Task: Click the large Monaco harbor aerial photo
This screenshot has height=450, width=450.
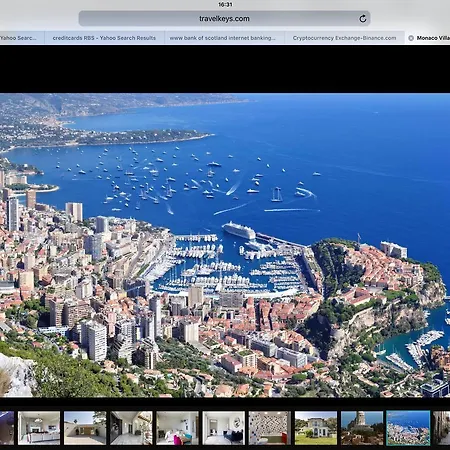Action: click(225, 245)
